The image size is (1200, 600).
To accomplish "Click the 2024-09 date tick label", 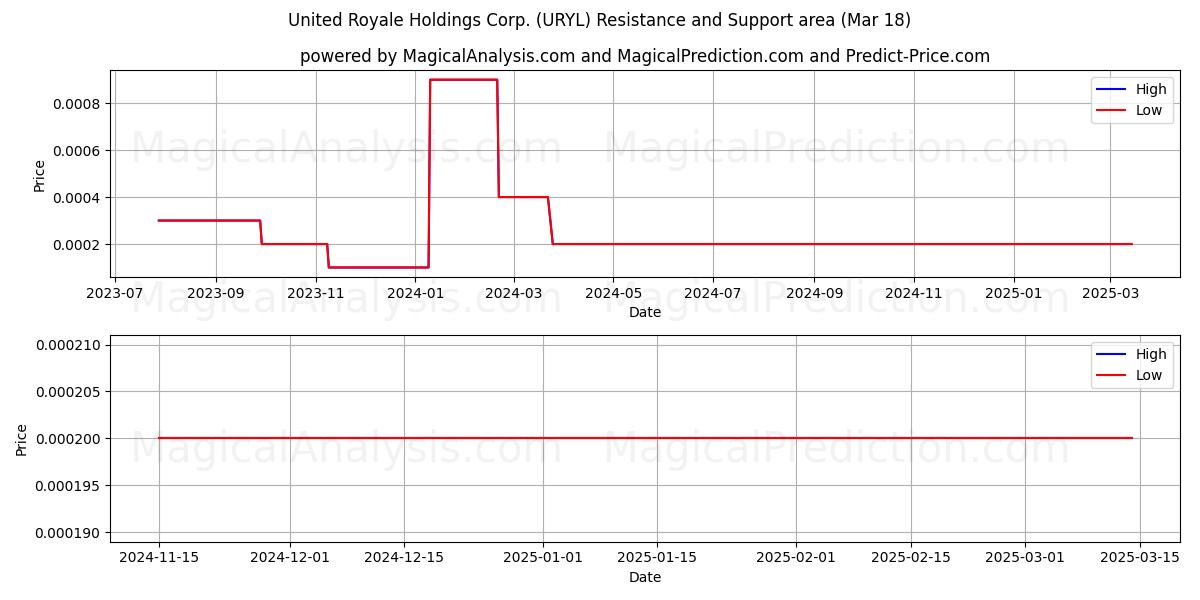I will coord(814,294).
